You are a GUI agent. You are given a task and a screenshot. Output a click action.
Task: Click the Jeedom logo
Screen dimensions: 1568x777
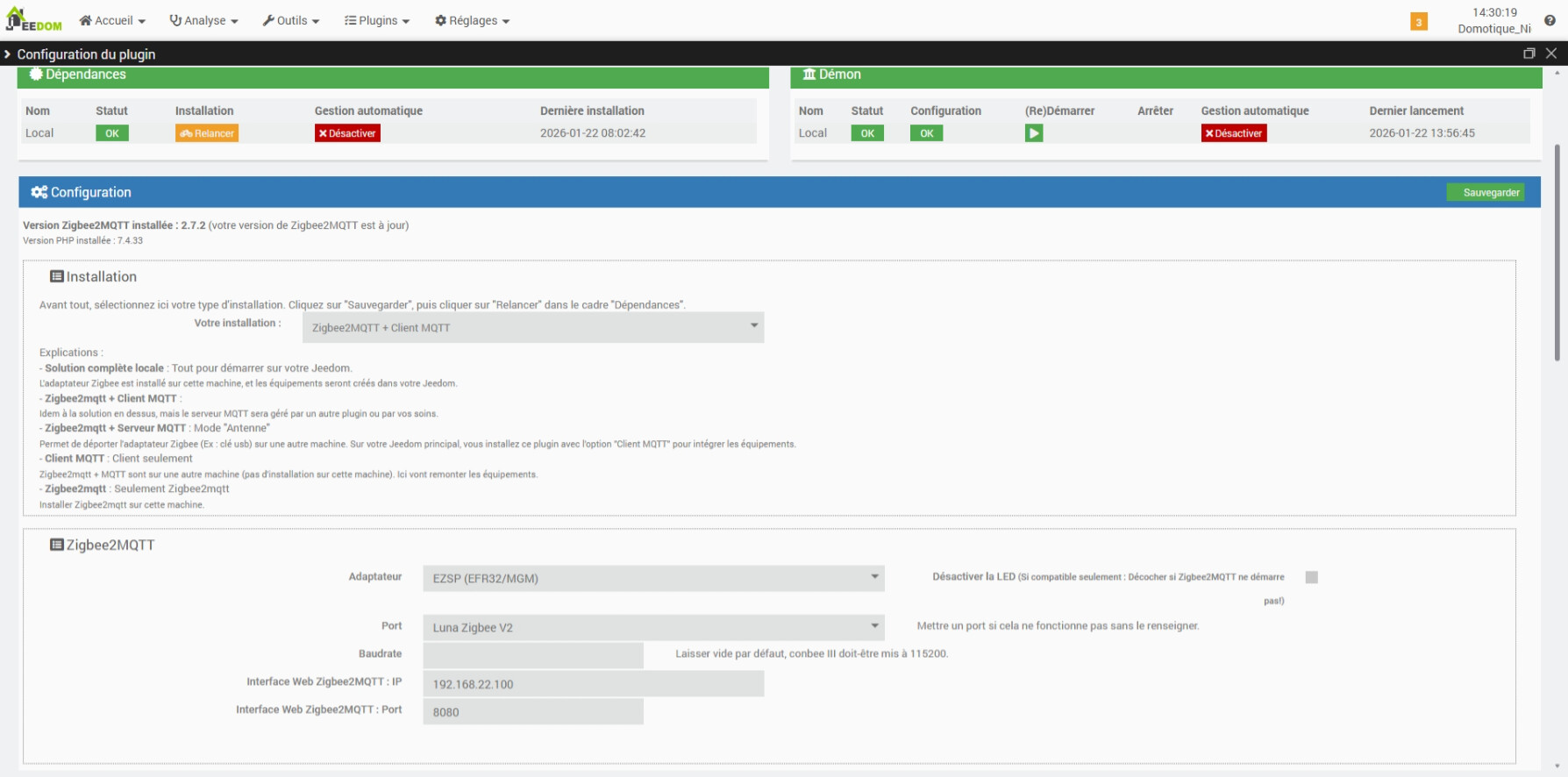(34, 19)
